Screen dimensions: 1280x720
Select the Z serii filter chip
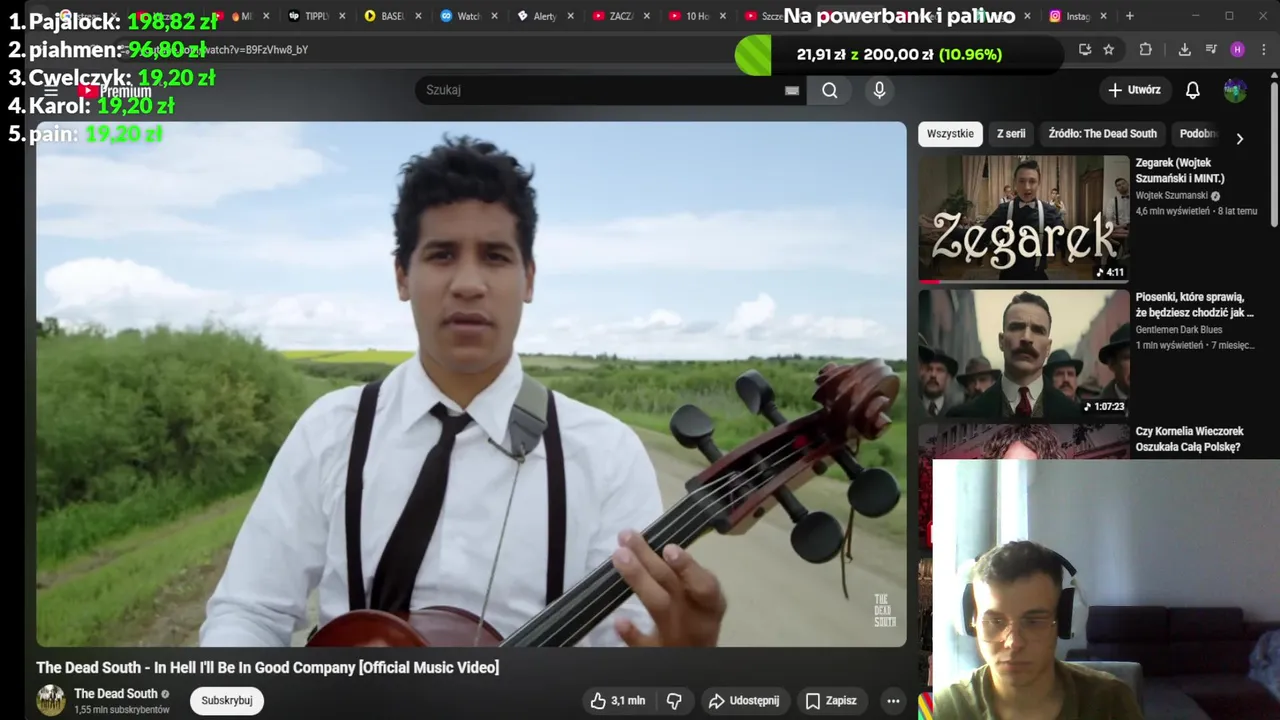click(1011, 134)
